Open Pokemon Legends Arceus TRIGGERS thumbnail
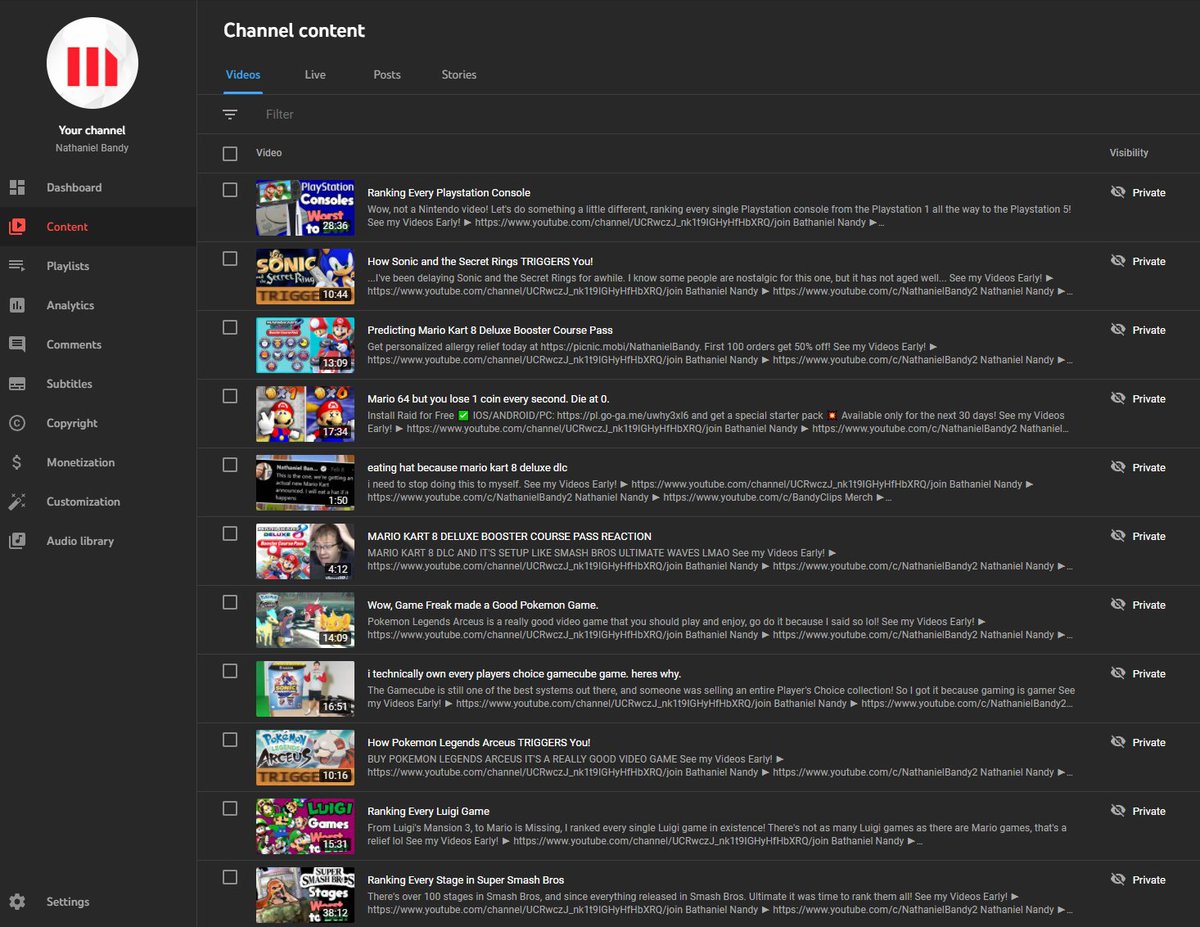 coord(305,757)
